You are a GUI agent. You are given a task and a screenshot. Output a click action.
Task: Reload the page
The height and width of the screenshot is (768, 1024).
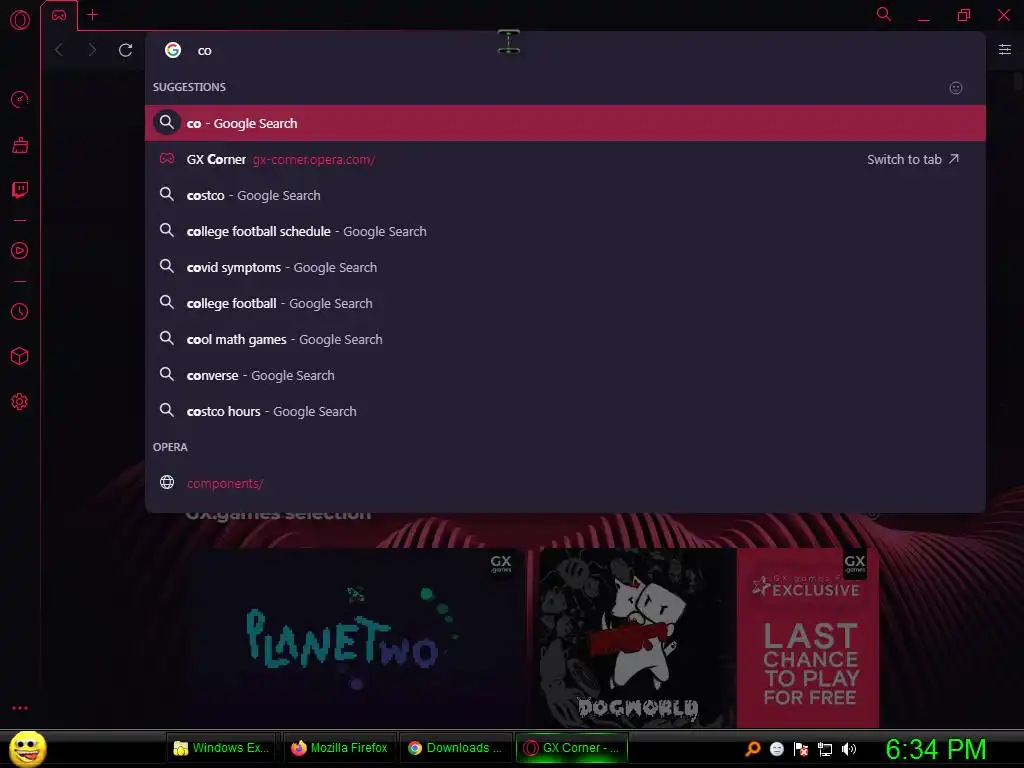click(x=125, y=50)
